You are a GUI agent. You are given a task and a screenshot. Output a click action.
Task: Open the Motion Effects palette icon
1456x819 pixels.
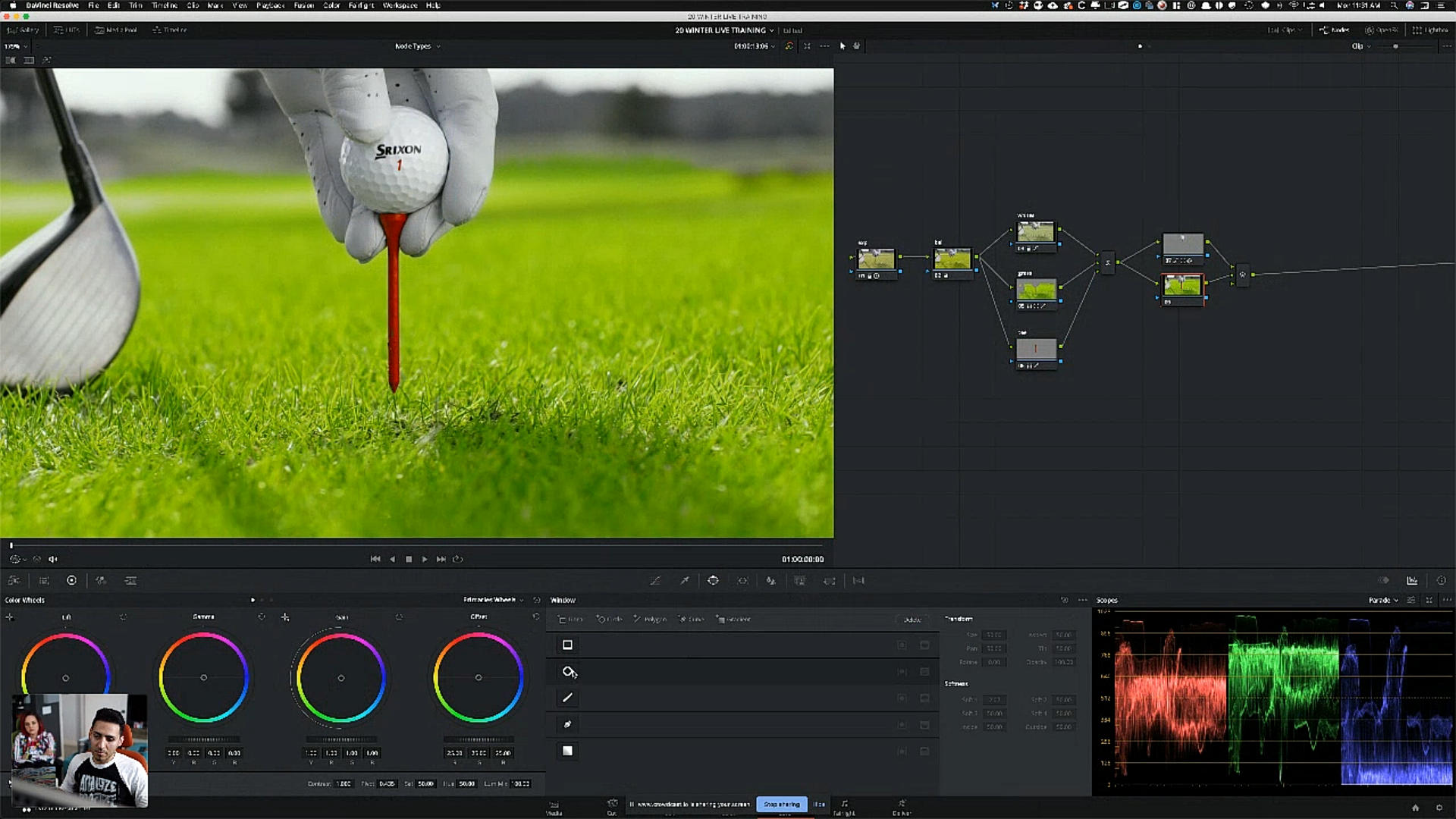click(x=130, y=581)
